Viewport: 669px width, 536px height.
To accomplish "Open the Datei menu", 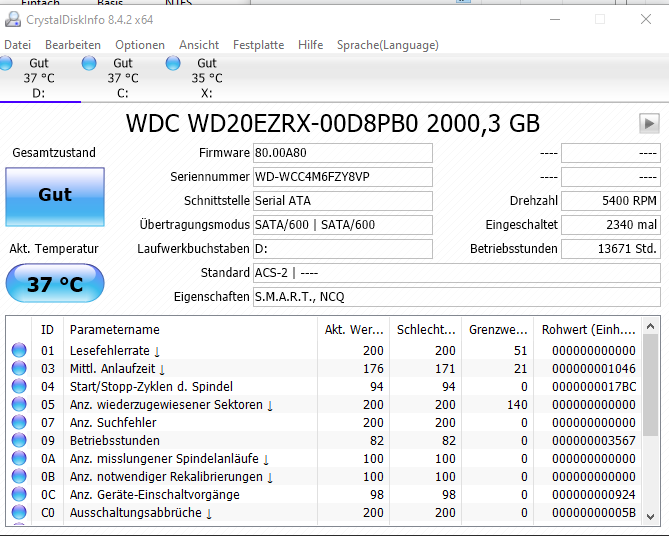I will 17,45.
